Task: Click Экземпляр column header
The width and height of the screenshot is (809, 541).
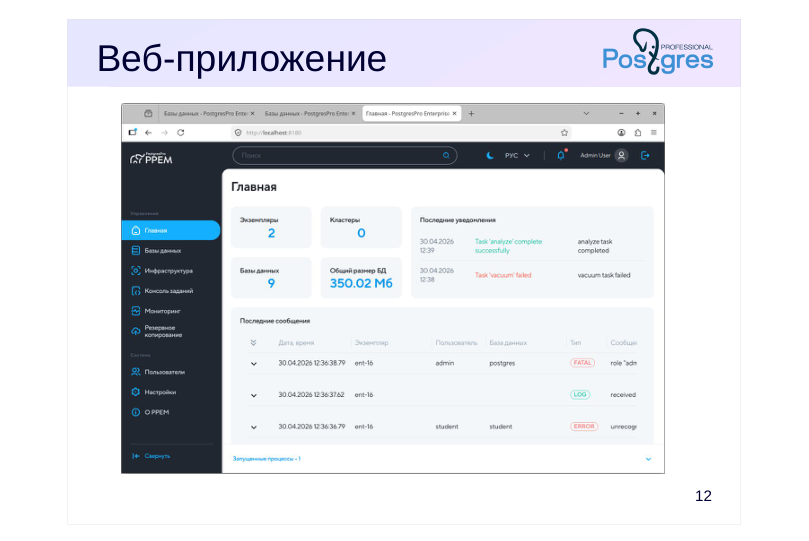Action: pyautogui.click(x=371, y=343)
